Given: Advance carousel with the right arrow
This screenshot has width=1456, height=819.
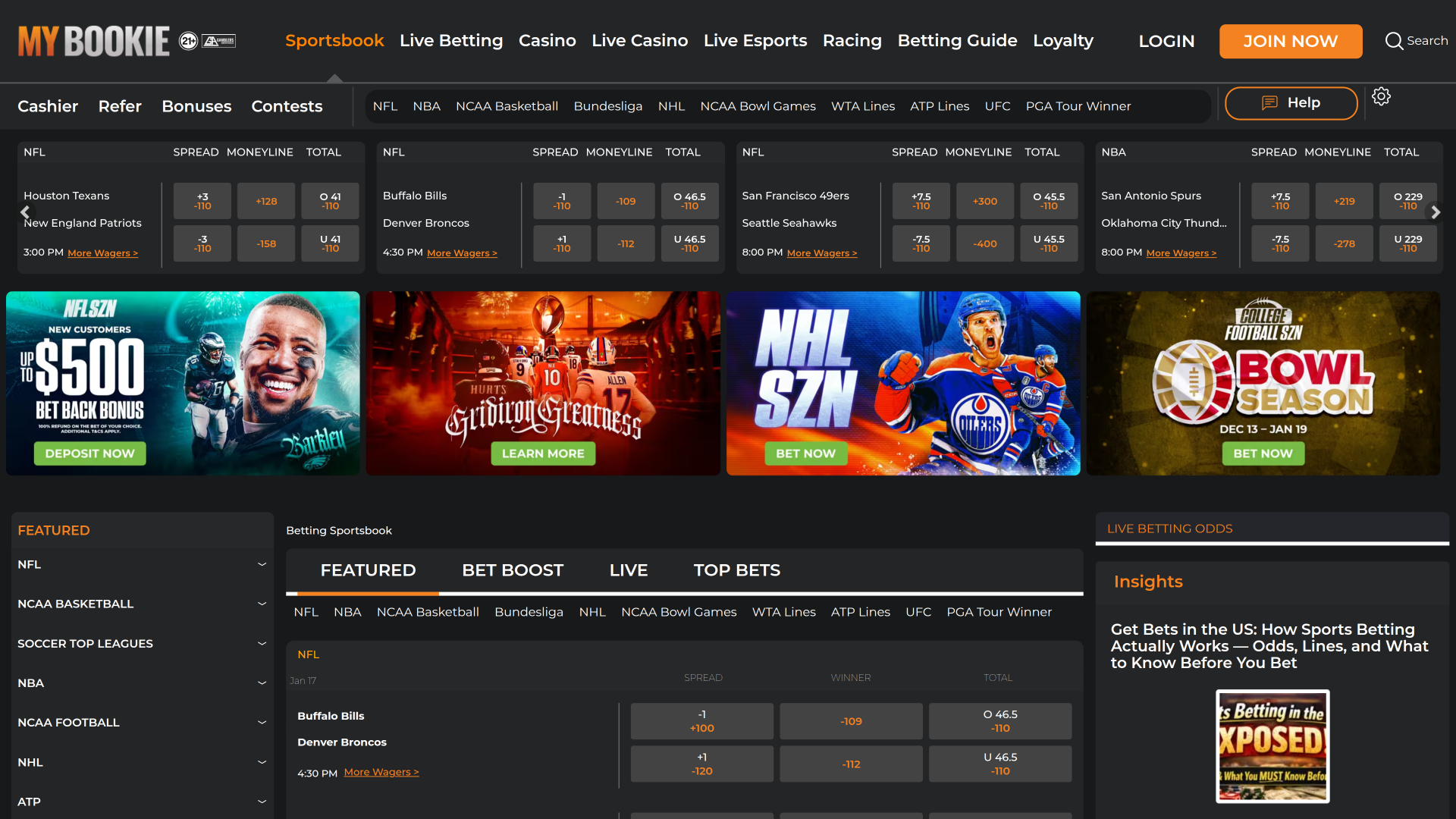Looking at the screenshot, I should 1436,213.
